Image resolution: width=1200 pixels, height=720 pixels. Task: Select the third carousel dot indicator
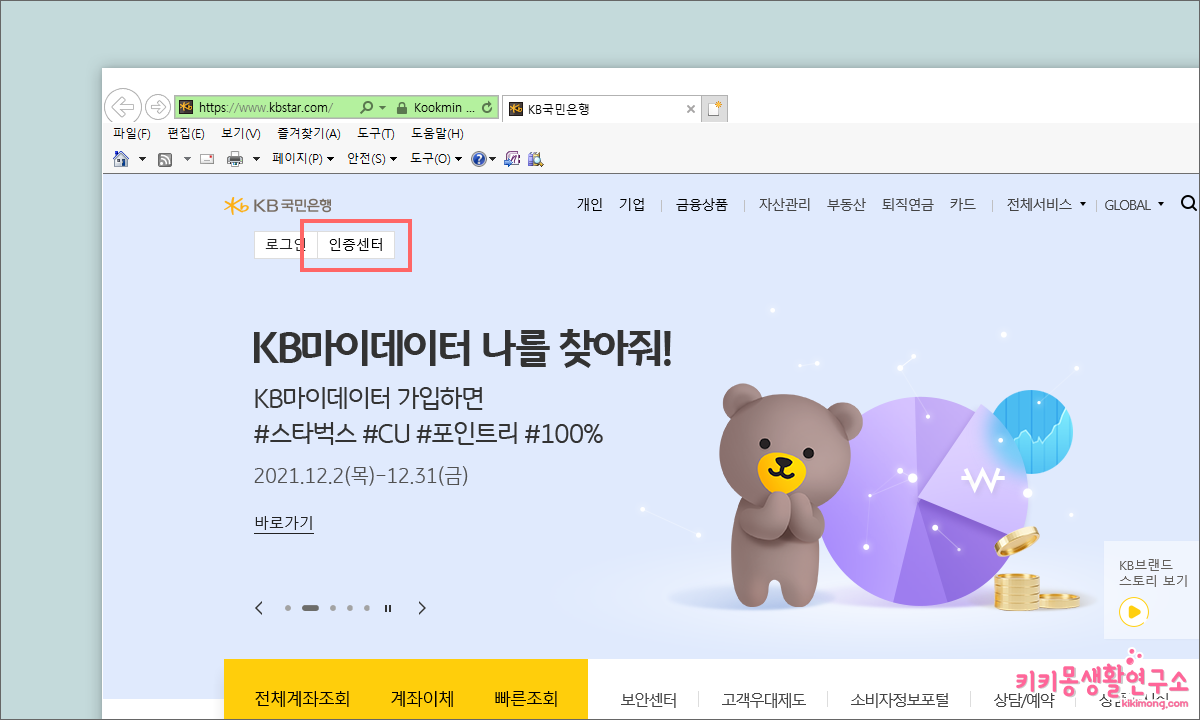pyautogui.click(x=333, y=607)
